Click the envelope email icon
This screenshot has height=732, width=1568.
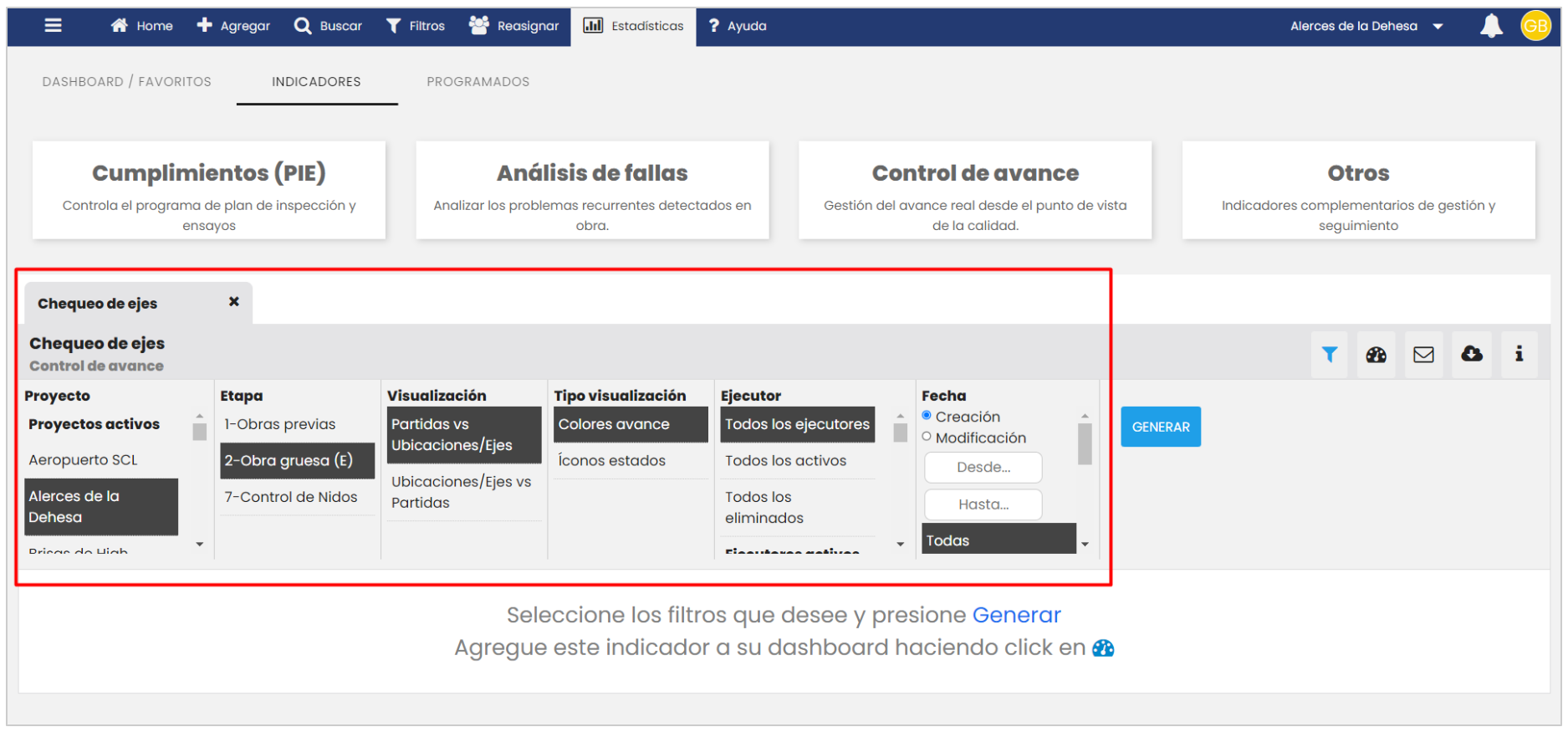tap(1423, 355)
